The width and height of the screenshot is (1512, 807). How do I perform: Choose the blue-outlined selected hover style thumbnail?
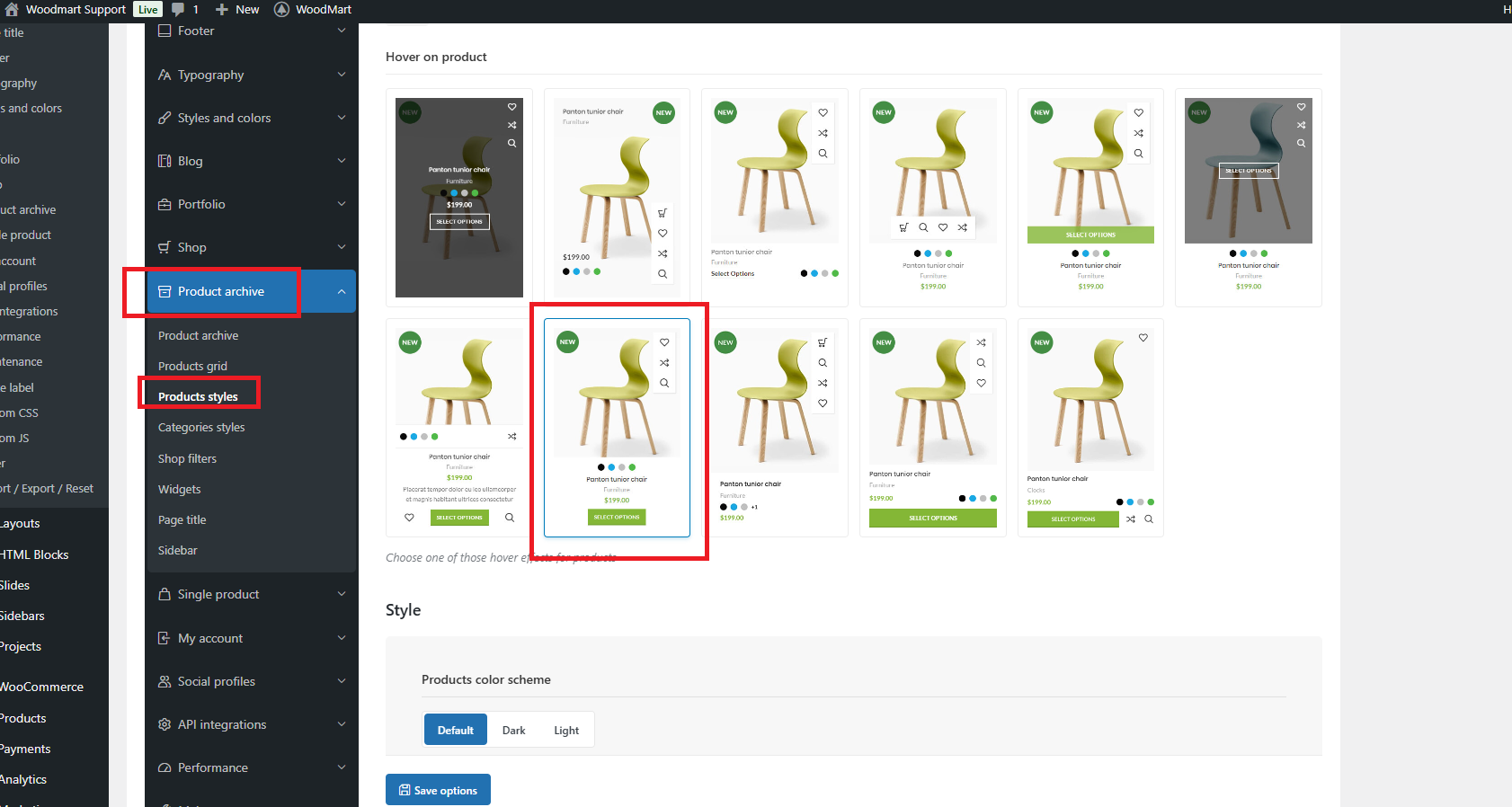(617, 428)
